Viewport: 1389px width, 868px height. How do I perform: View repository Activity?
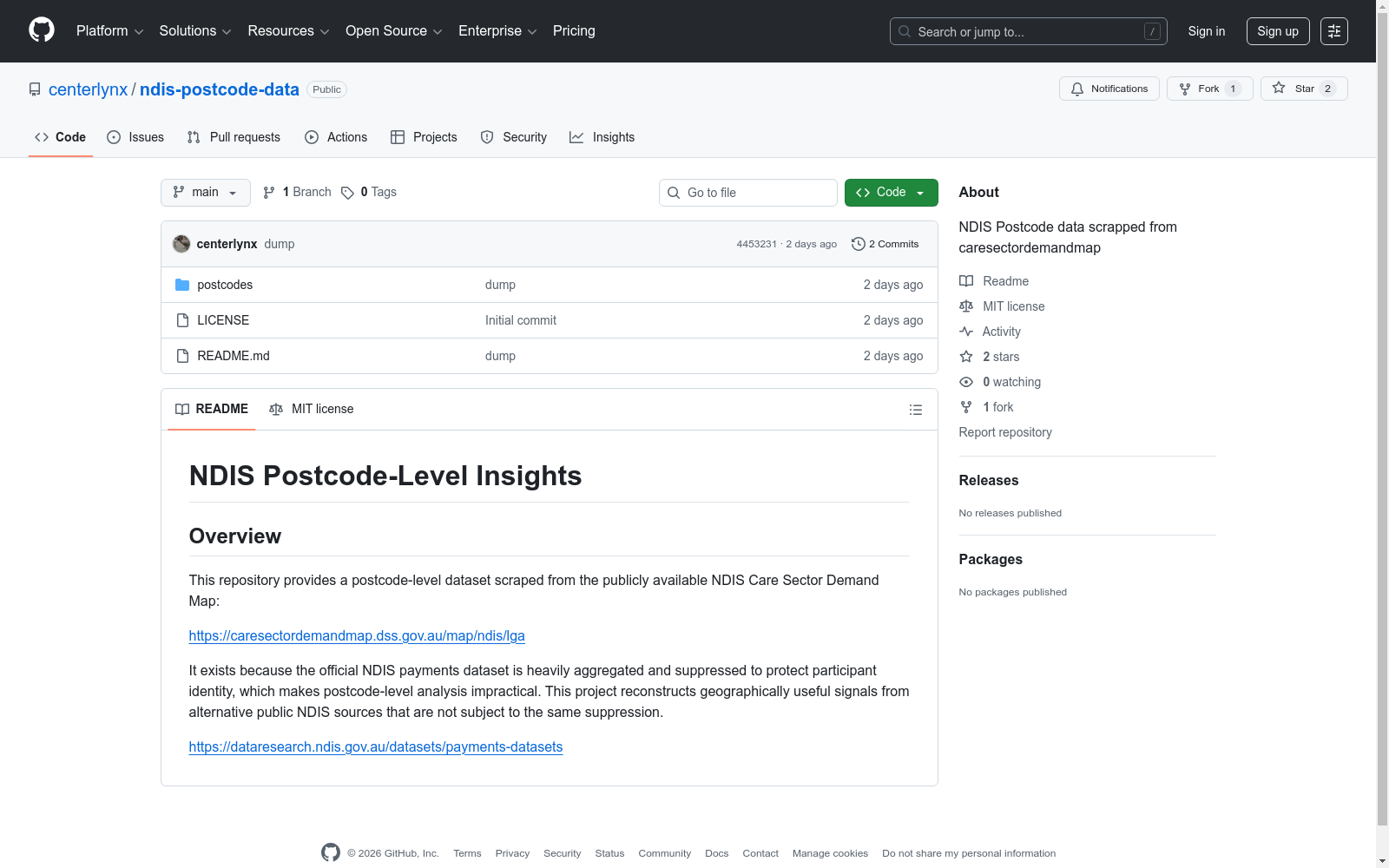pos(990,332)
